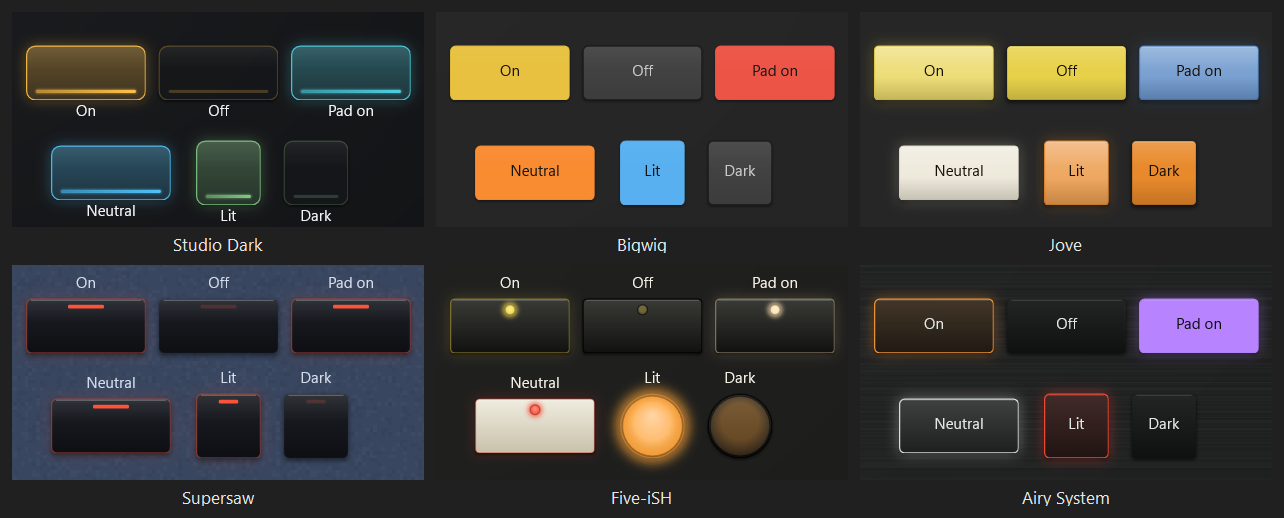The width and height of the screenshot is (1284, 518).
Task: Select the Studio Dark 'Neutral' blue button
Action: 111,173
